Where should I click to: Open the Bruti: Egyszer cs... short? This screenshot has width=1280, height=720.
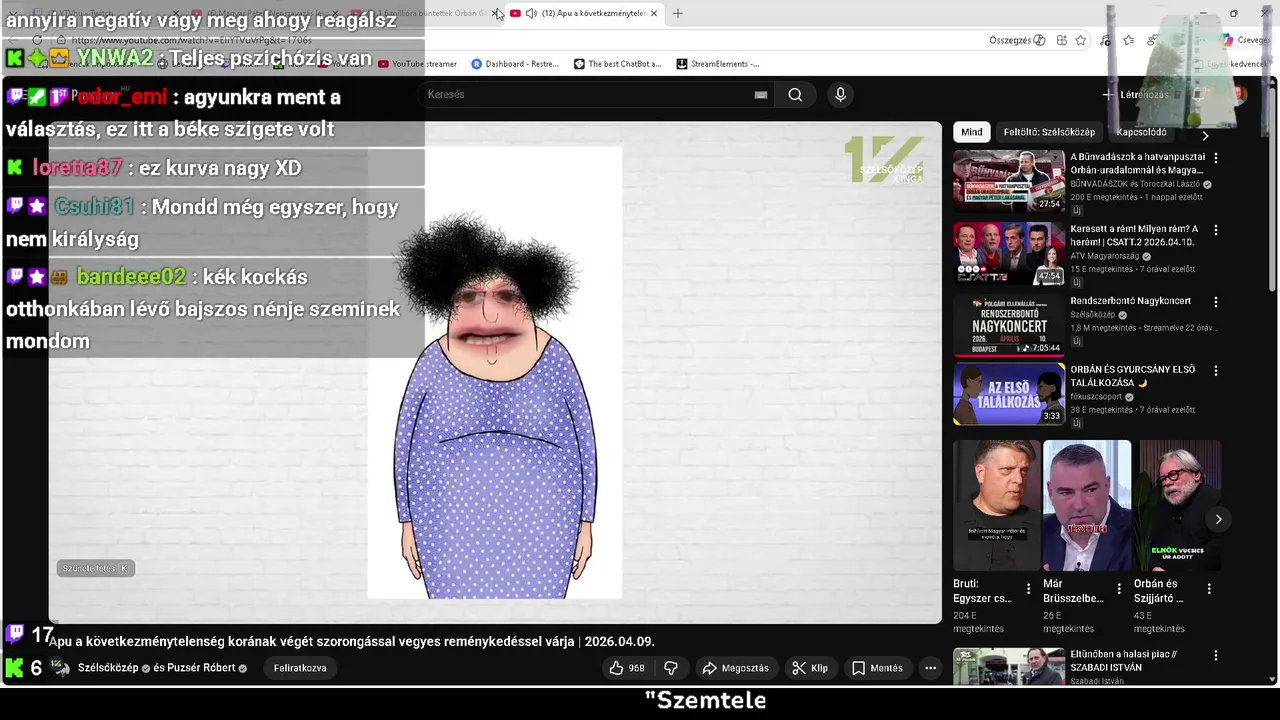coord(996,505)
